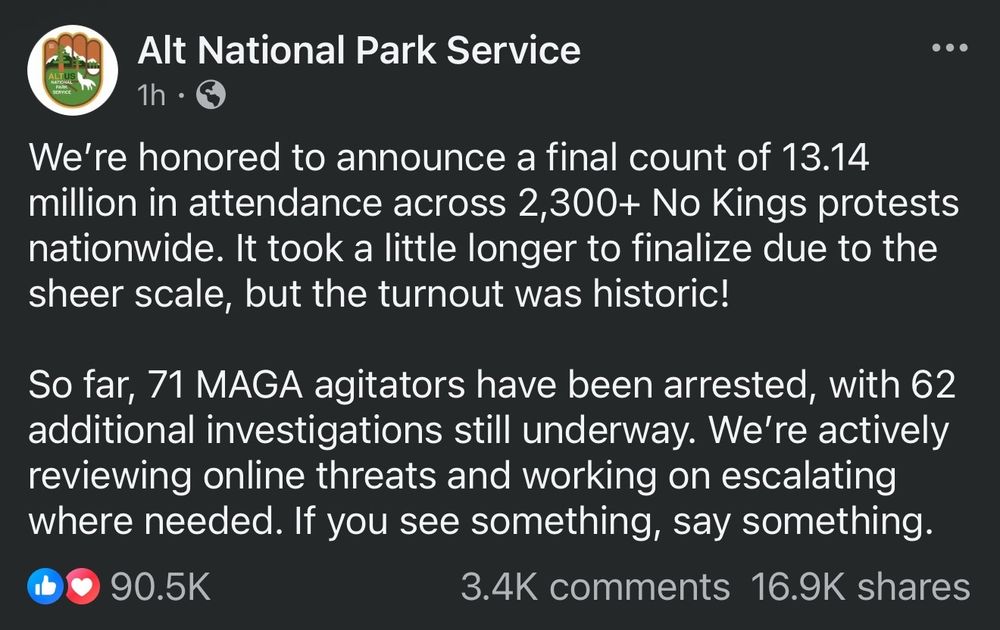Click the words "No Kings protests"
This screenshot has height=630, width=1000.
pos(806,204)
